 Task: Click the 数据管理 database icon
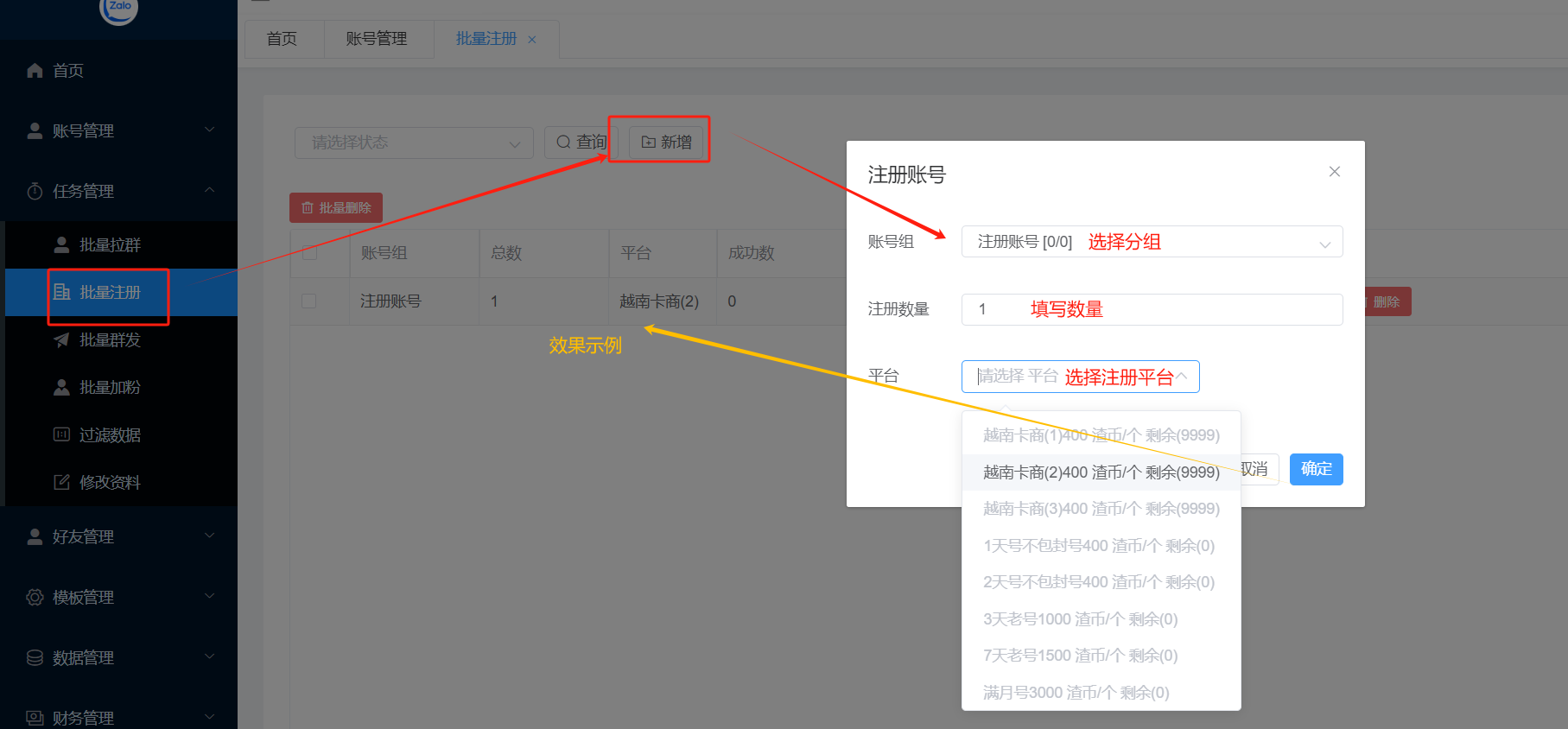tap(35, 658)
